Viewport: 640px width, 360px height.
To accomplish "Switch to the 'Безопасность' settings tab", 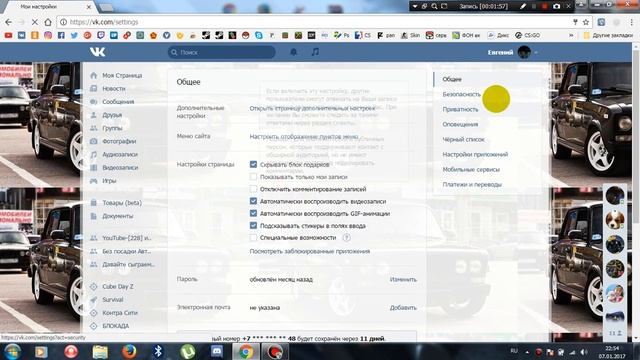I will pos(462,94).
